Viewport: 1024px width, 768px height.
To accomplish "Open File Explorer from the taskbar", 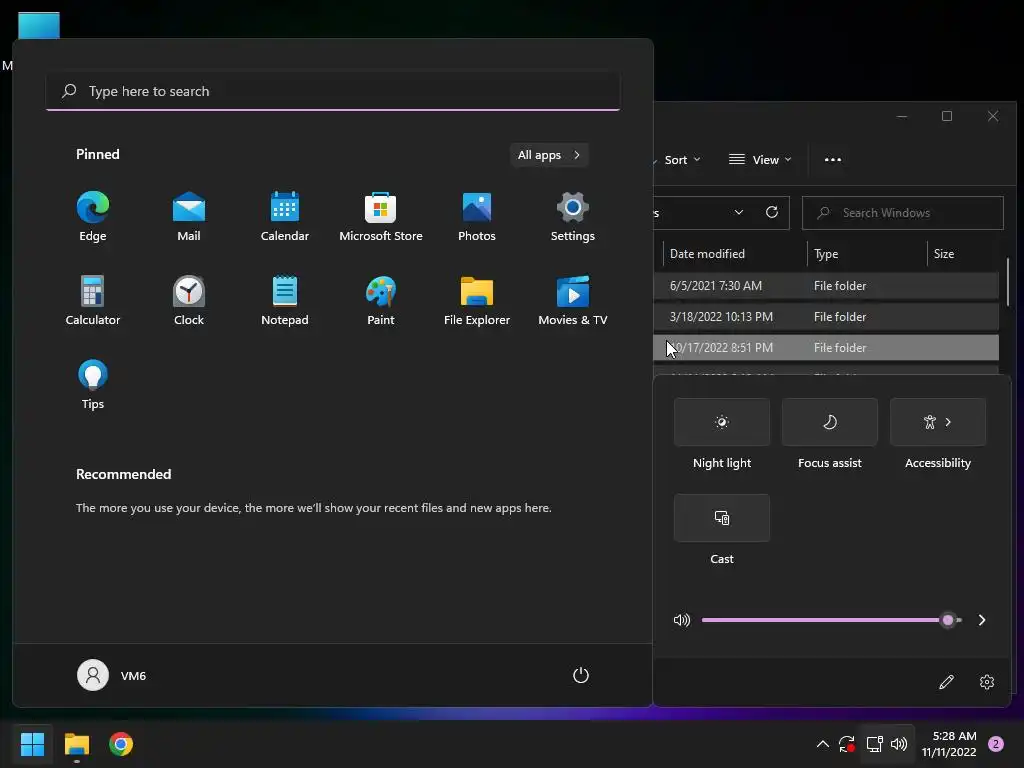I will (x=76, y=744).
